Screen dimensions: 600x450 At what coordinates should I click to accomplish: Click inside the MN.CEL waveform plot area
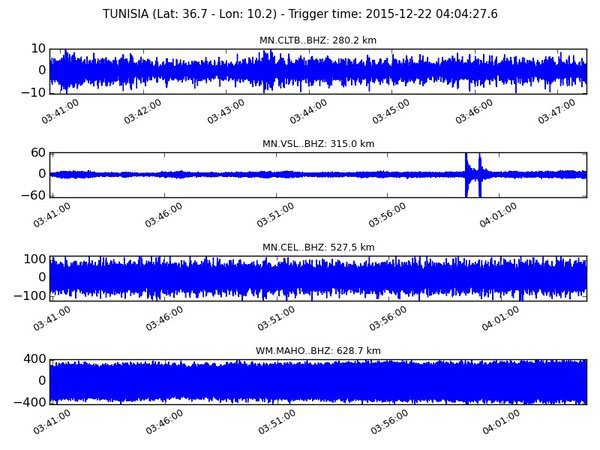click(x=318, y=279)
